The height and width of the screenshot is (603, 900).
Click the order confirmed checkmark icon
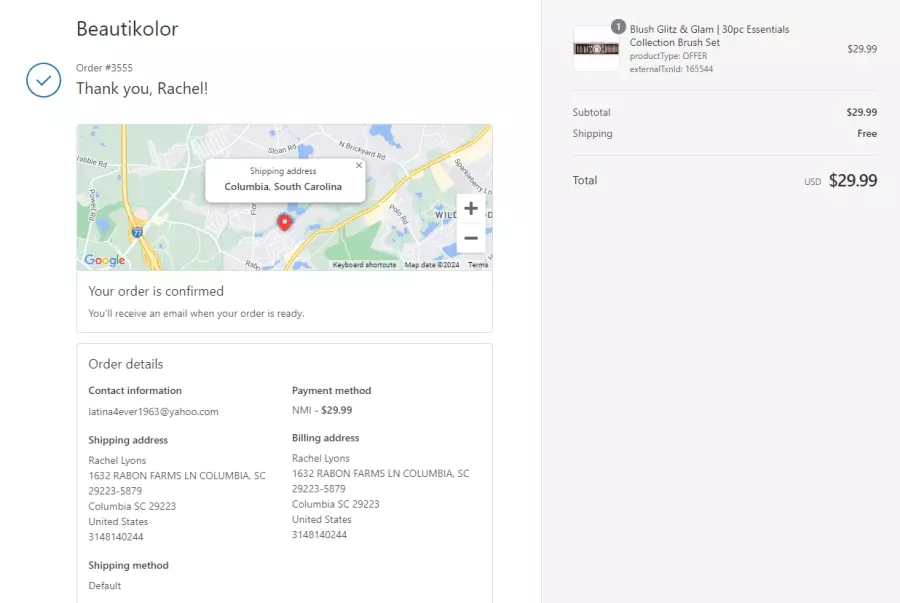click(44, 80)
